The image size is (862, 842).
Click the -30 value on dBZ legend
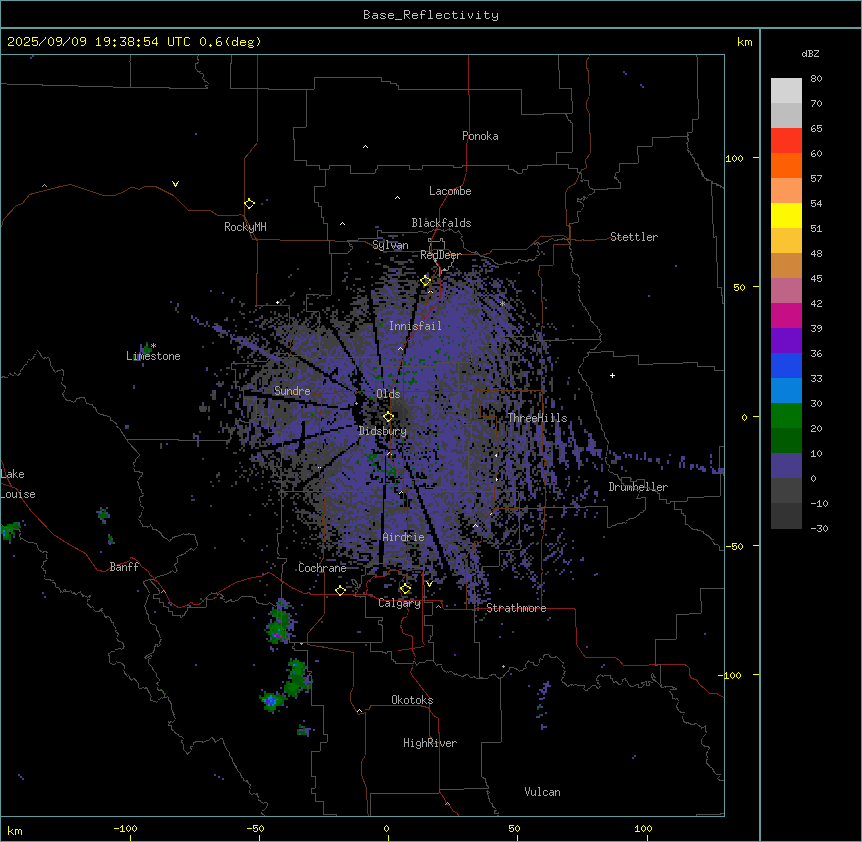[819, 528]
